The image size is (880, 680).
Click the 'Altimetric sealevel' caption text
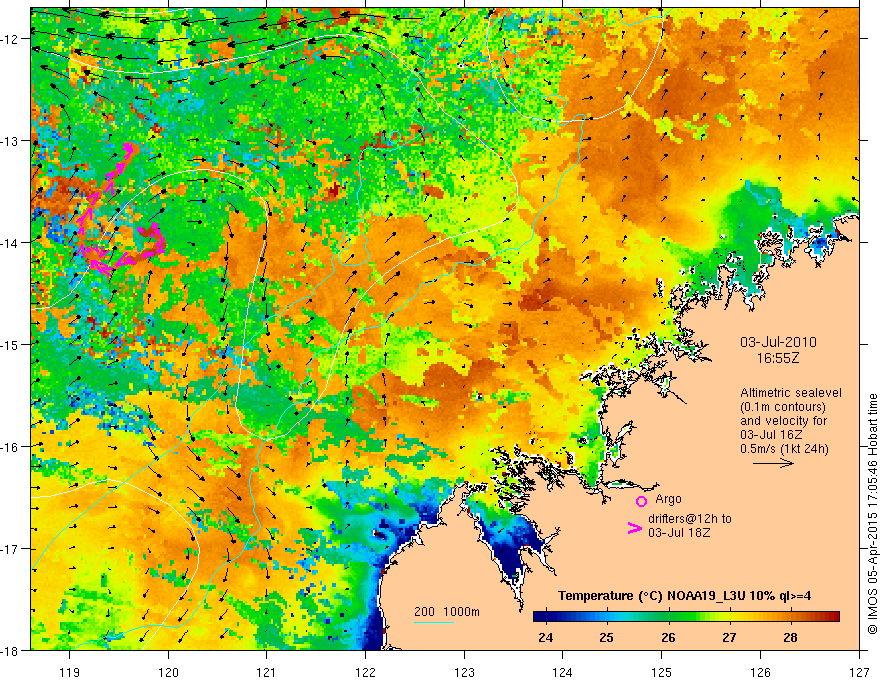(791, 393)
